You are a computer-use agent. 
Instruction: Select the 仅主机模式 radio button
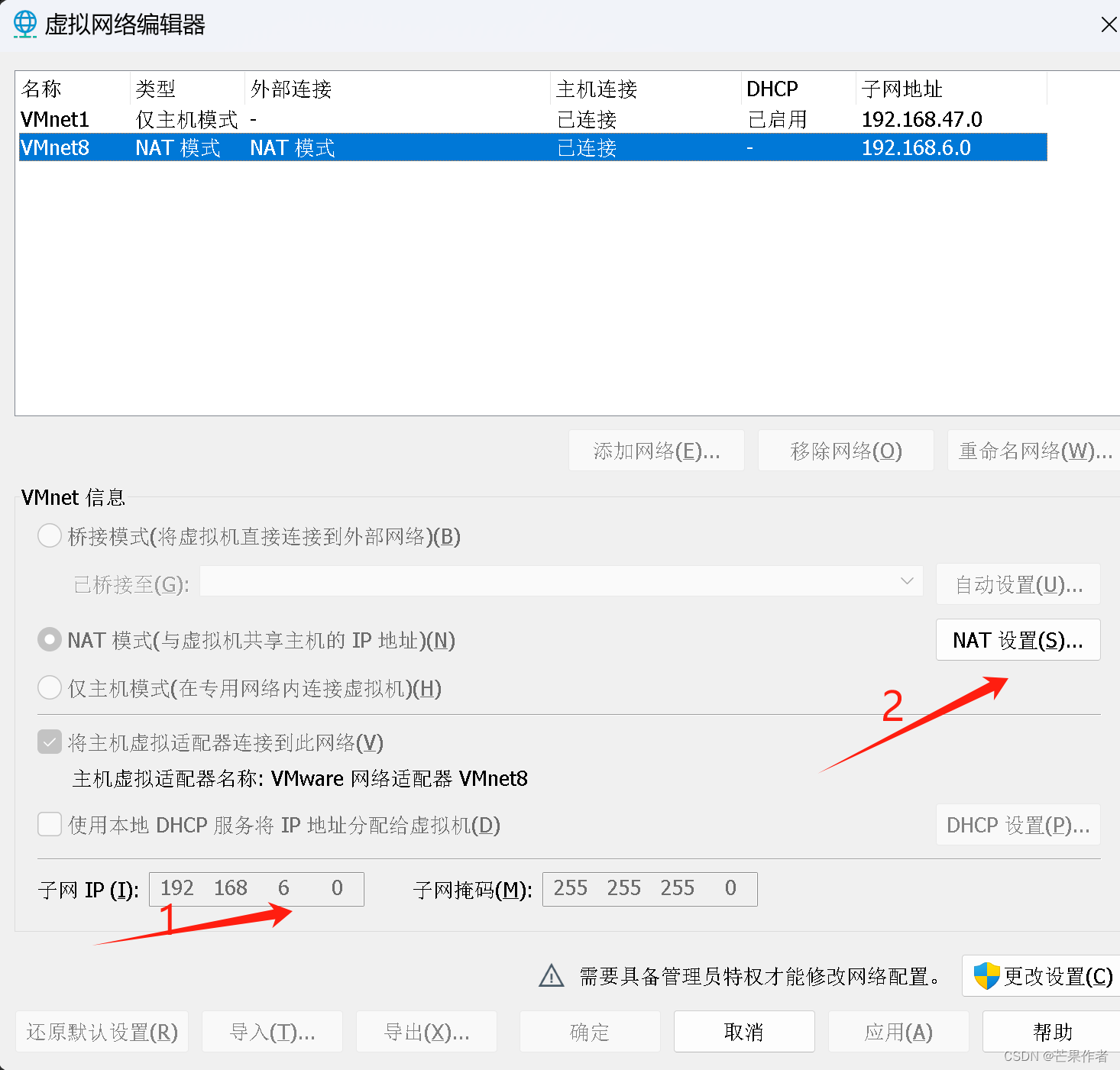coord(50,687)
